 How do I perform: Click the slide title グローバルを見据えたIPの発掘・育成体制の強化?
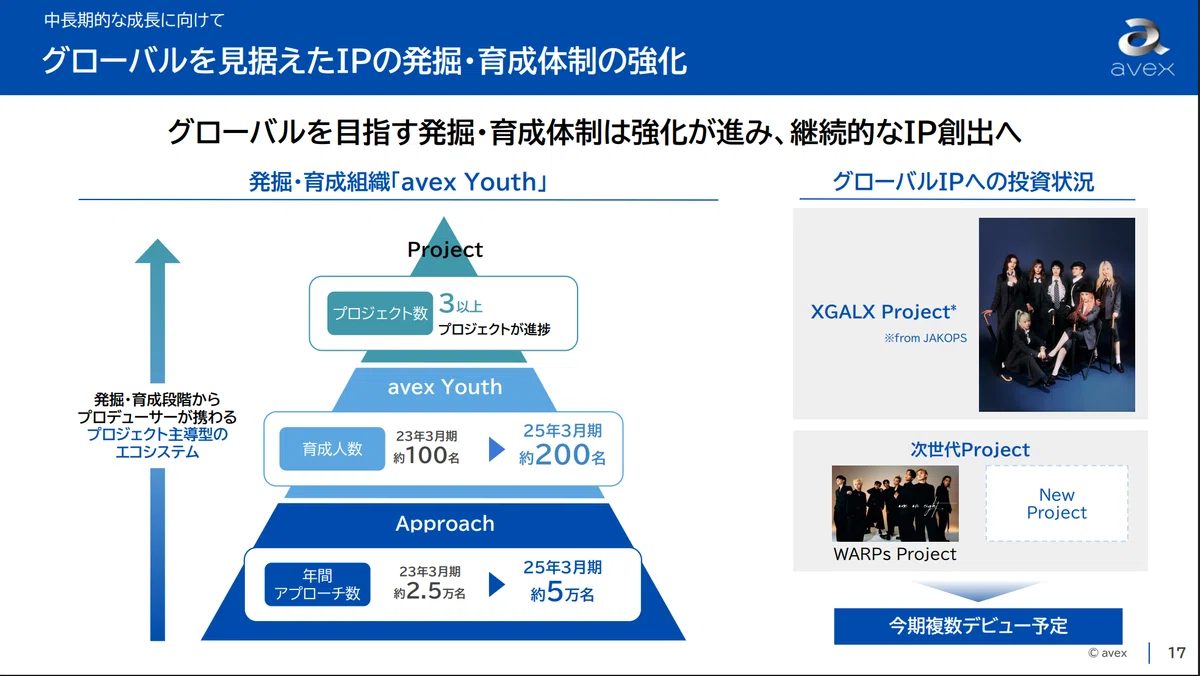(364, 61)
